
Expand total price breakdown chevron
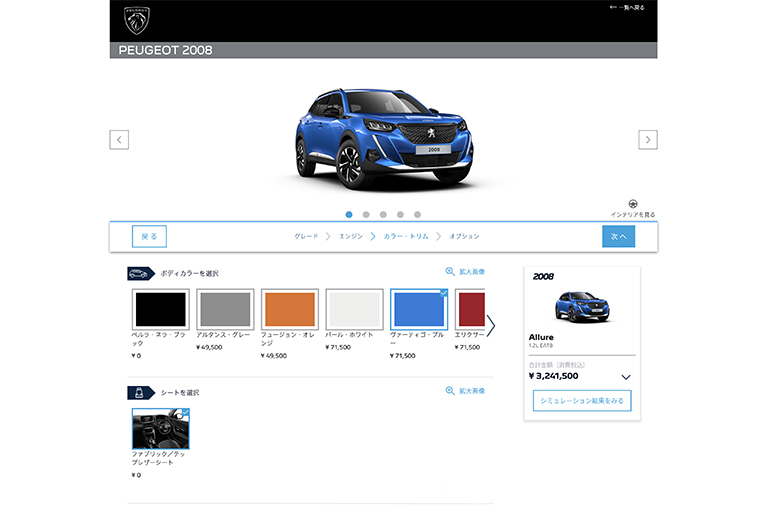coord(625,377)
